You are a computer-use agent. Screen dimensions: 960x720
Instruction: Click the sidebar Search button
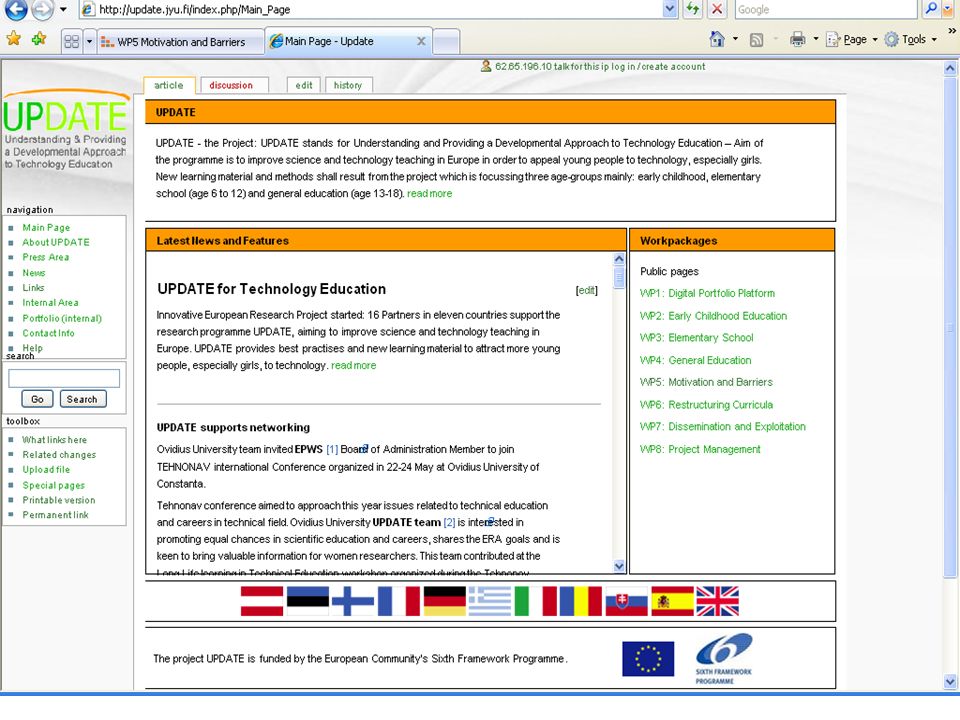[83, 399]
